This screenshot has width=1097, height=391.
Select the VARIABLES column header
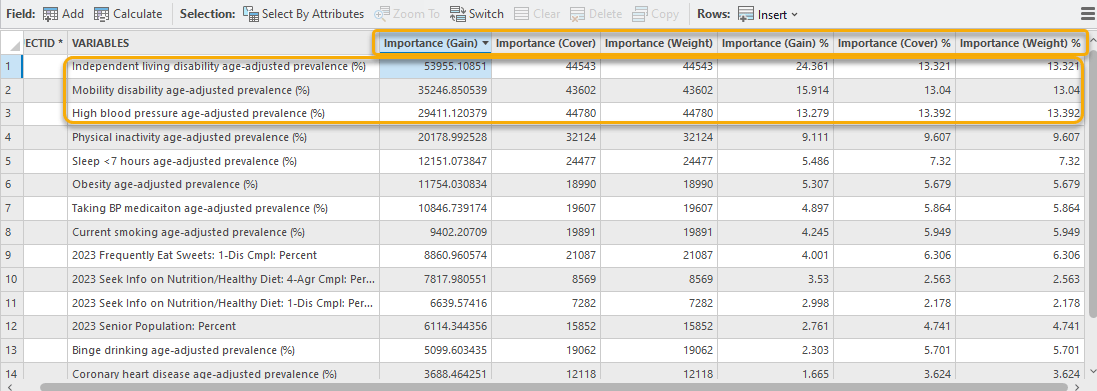pyautogui.click(x=223, y=43)
